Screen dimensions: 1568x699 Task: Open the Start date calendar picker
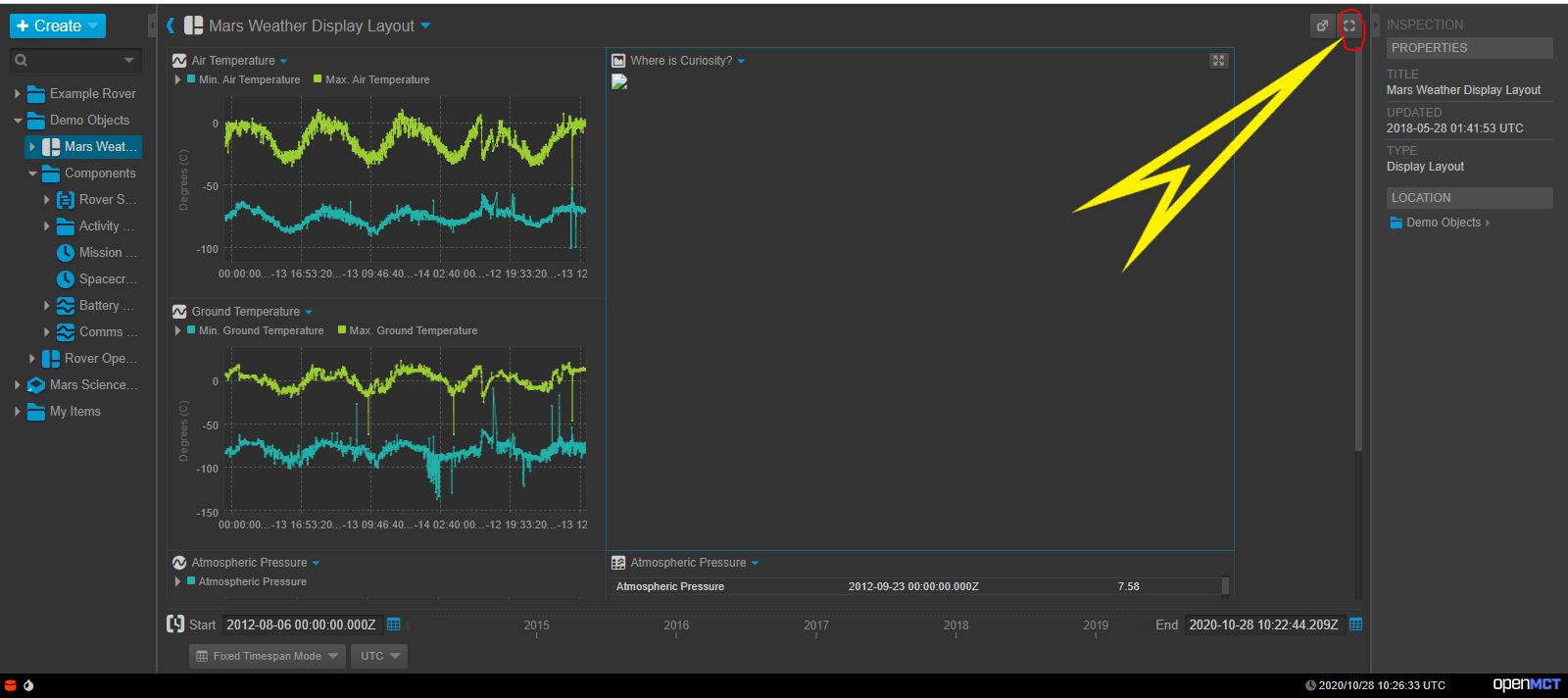point(394,624)
